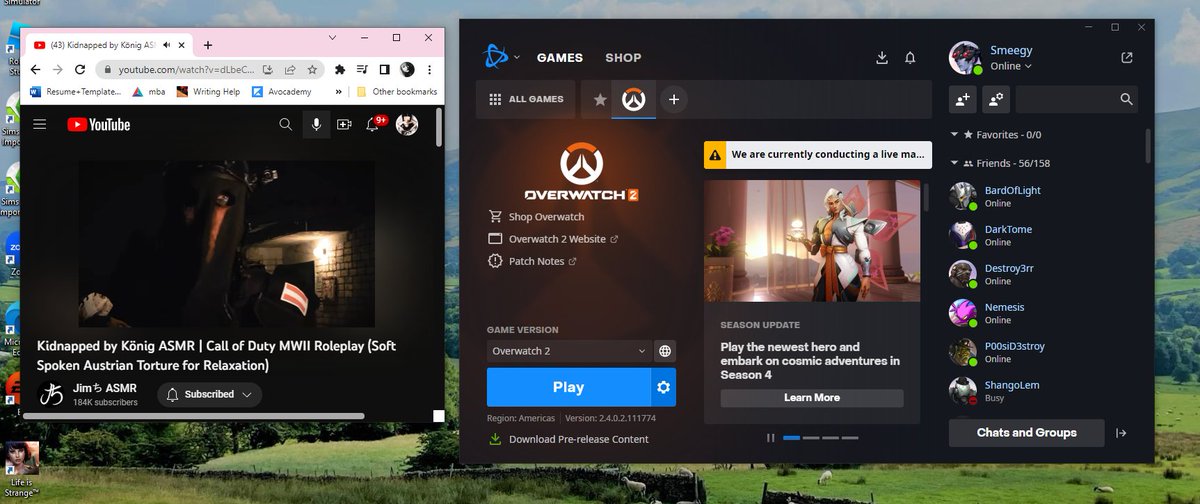
Task: Click Chrome back arrow
Action: (34, 70)
